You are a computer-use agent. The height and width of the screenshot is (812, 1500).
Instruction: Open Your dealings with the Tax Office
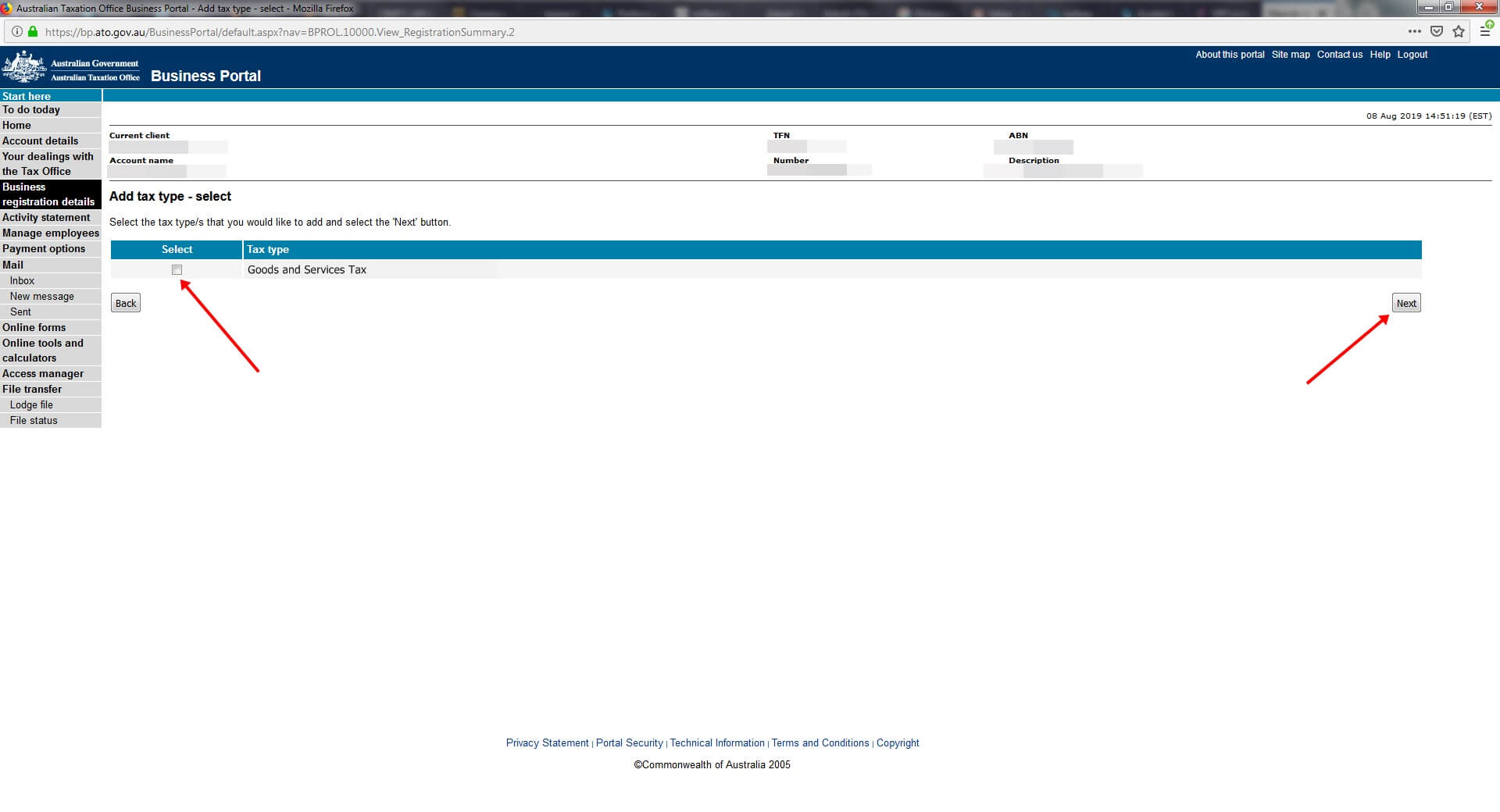click(51, 164)
